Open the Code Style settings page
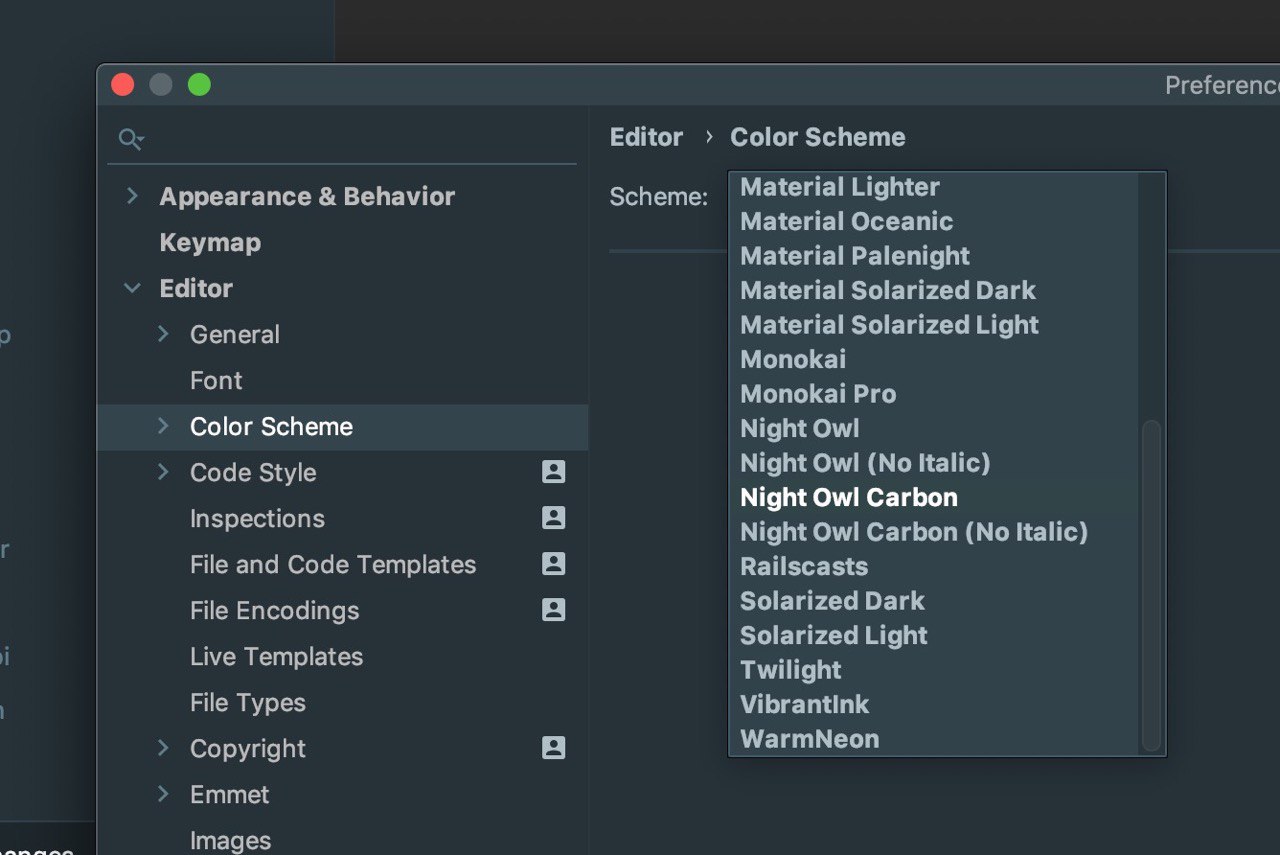This screenshot has width=1280, height=855. 253,472
